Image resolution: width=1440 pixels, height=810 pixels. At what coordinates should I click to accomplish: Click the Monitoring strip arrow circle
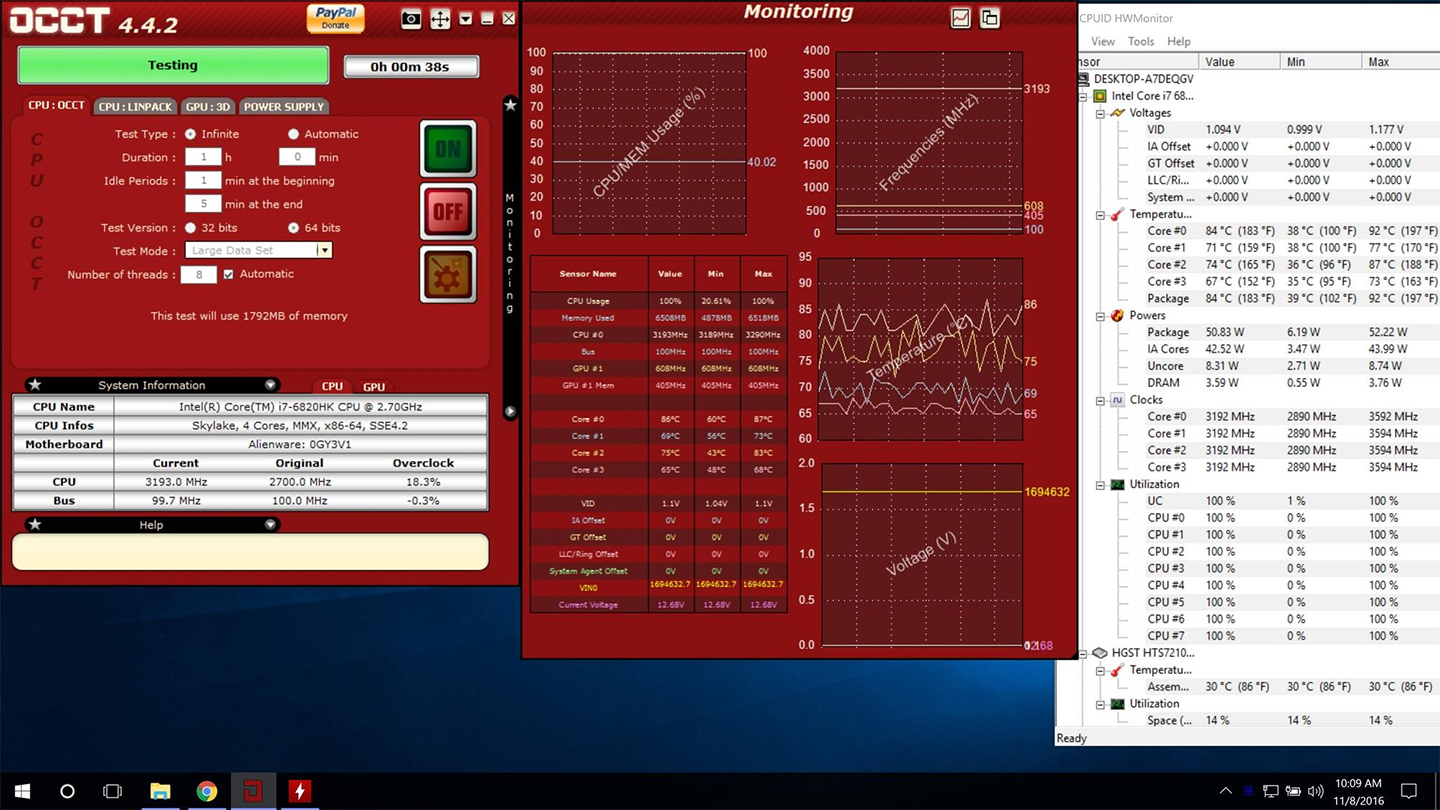point(510,411)
